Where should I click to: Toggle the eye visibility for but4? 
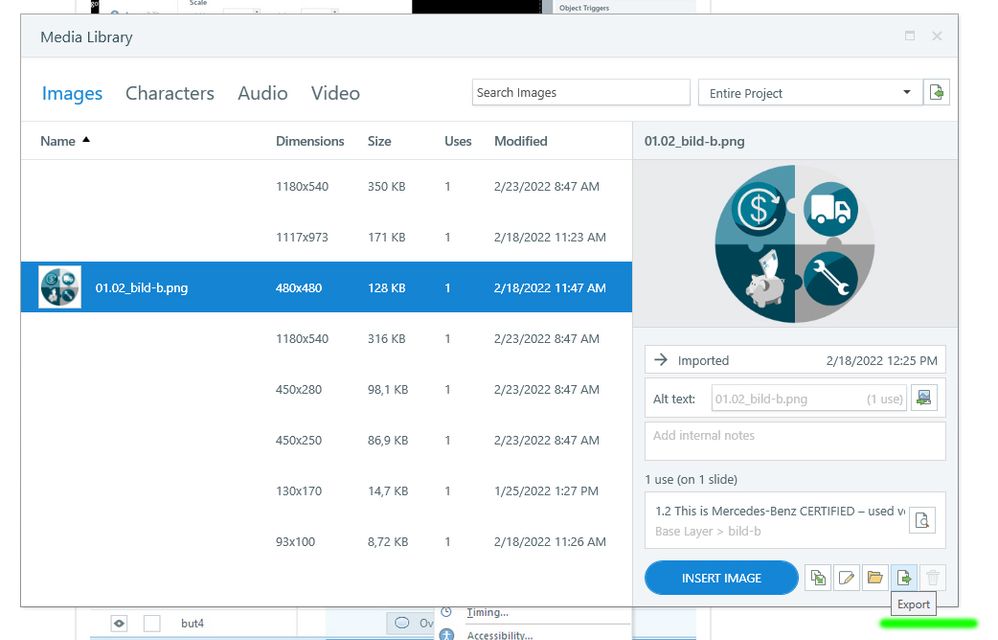119,623
